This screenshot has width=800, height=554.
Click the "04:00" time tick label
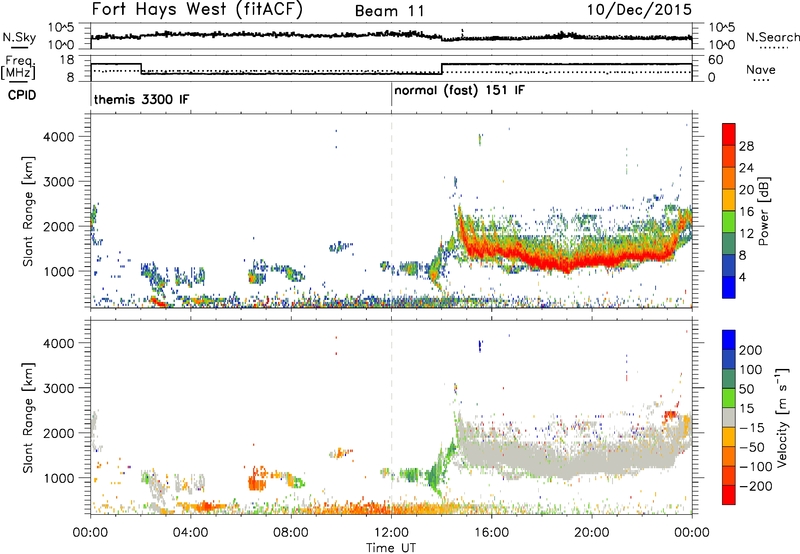(x=190, y=533)
